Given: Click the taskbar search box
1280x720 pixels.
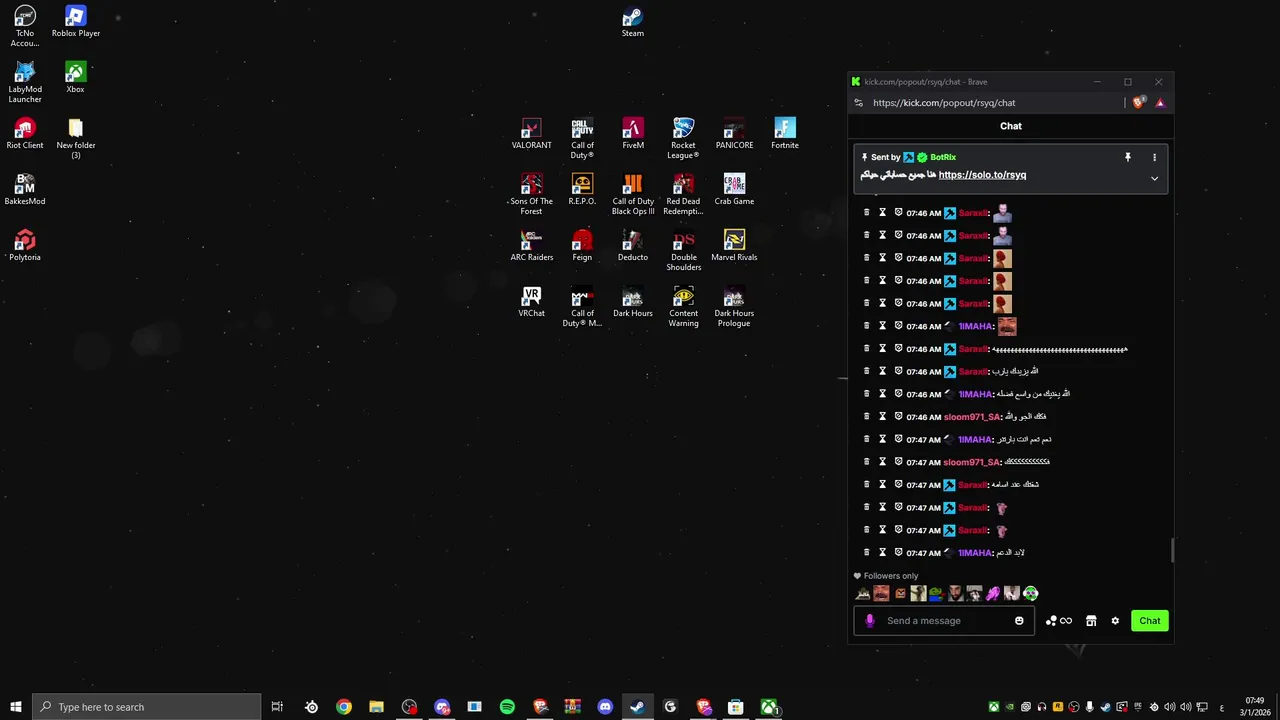Looking at the screenshot, I should [x=147, y=707].
